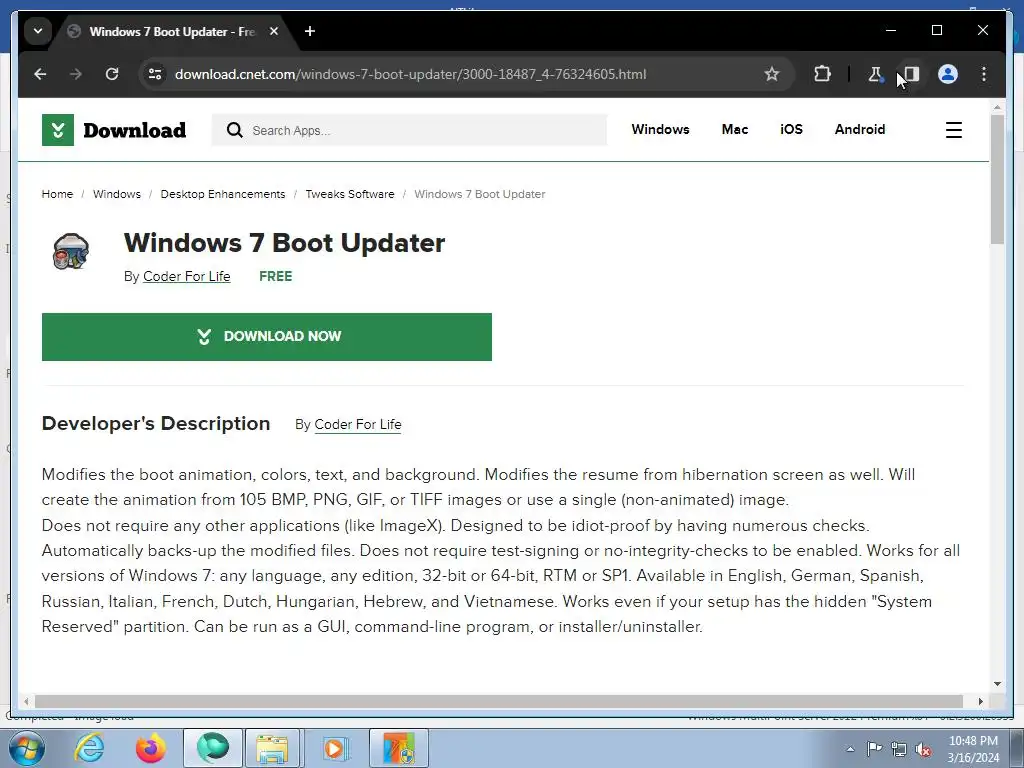
Task: Launch Firefox from the taskbar
Action: 151,748
